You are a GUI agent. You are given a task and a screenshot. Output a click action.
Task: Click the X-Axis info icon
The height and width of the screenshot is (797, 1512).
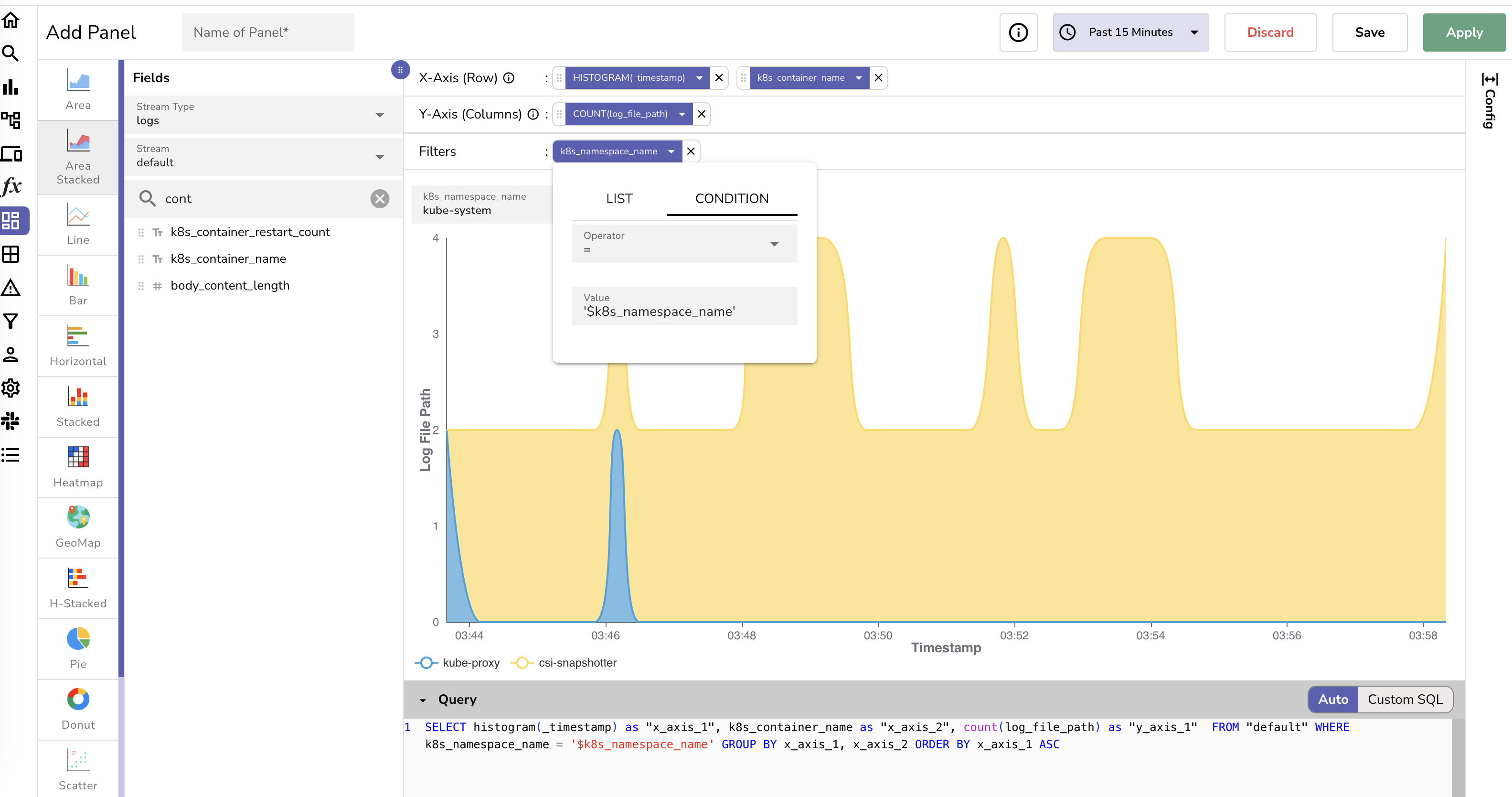tap(510, 77)
